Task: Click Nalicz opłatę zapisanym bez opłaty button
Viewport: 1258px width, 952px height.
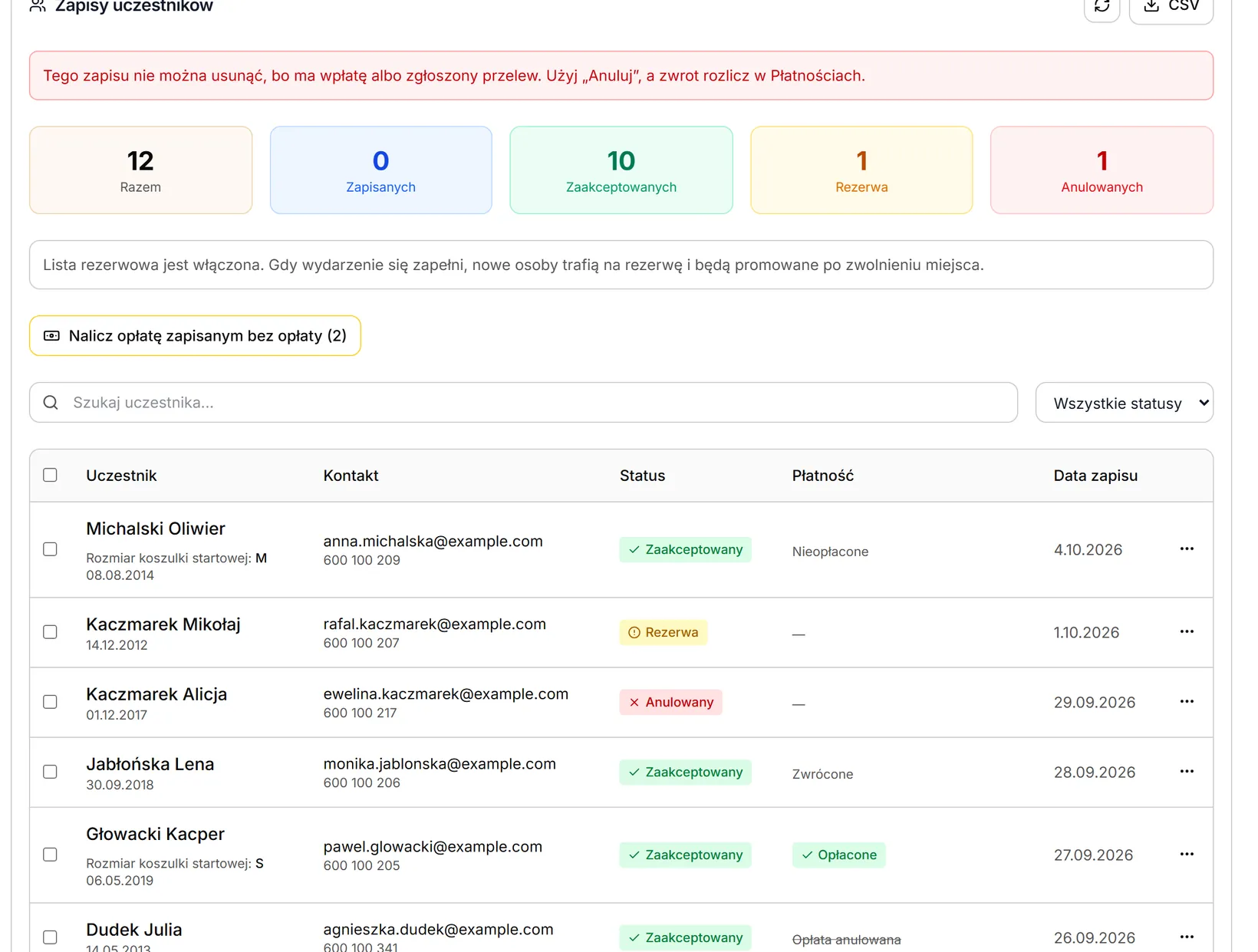Action: pos(195,336)
